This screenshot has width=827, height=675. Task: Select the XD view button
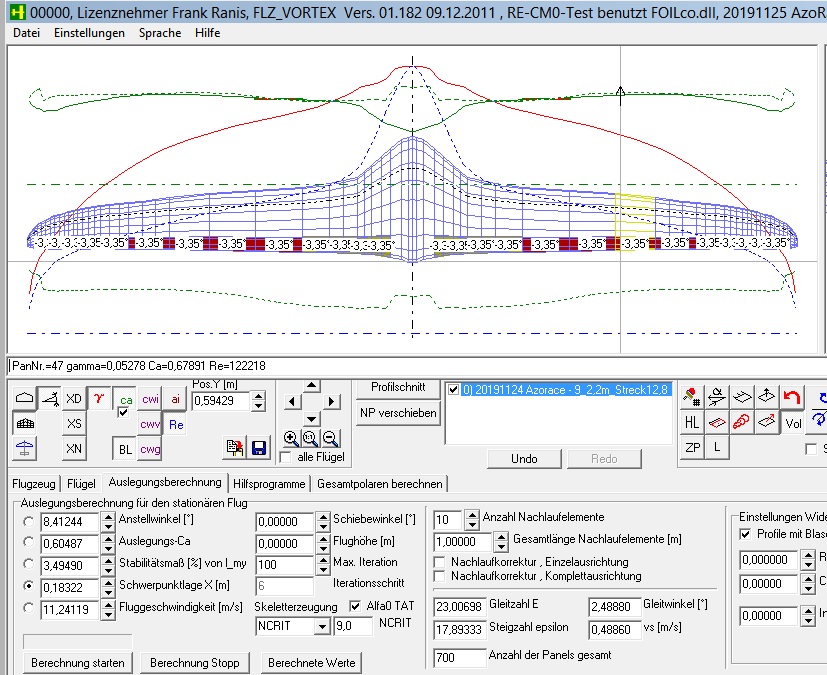[x=74, y=399]
